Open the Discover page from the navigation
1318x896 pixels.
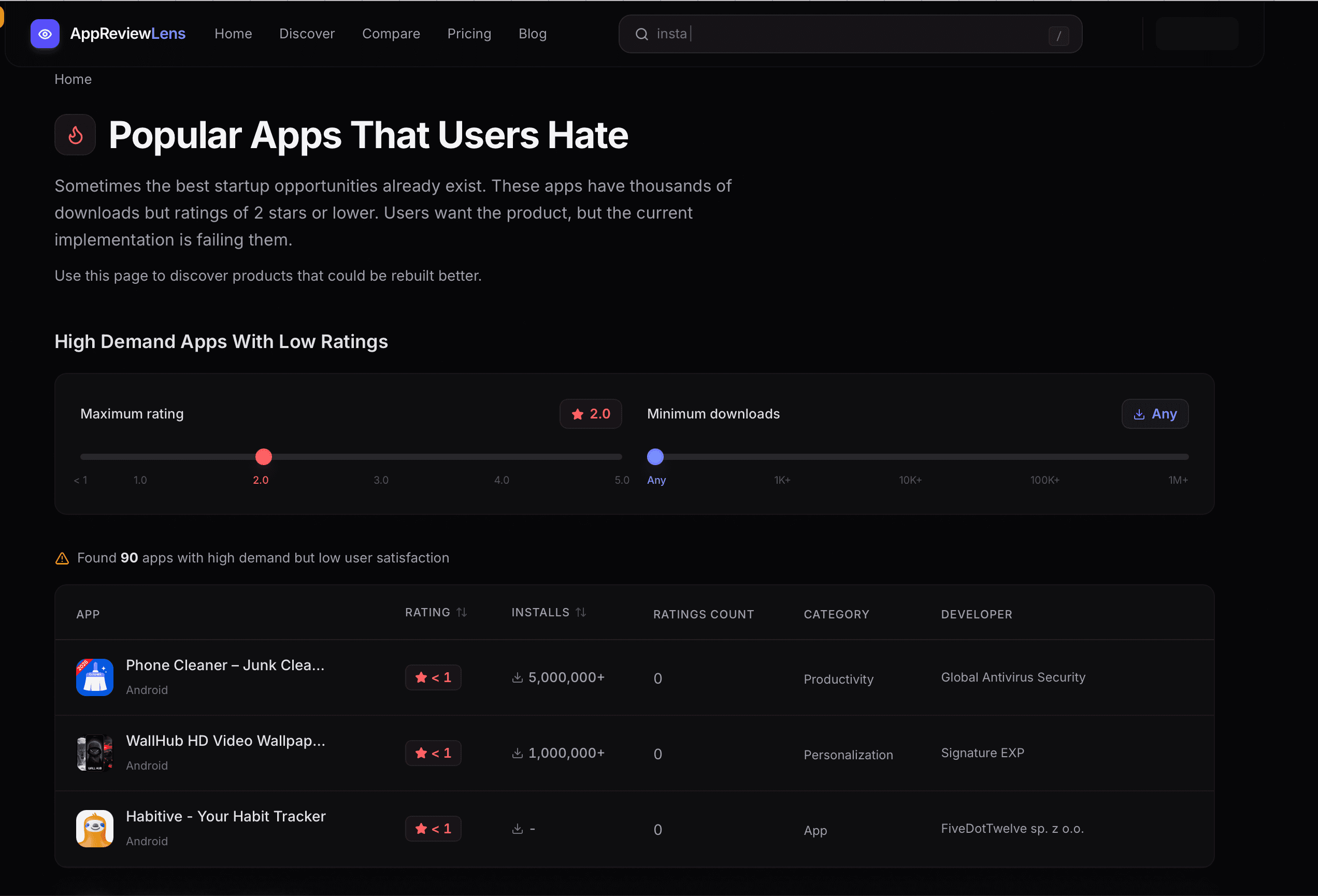point(307,34)
